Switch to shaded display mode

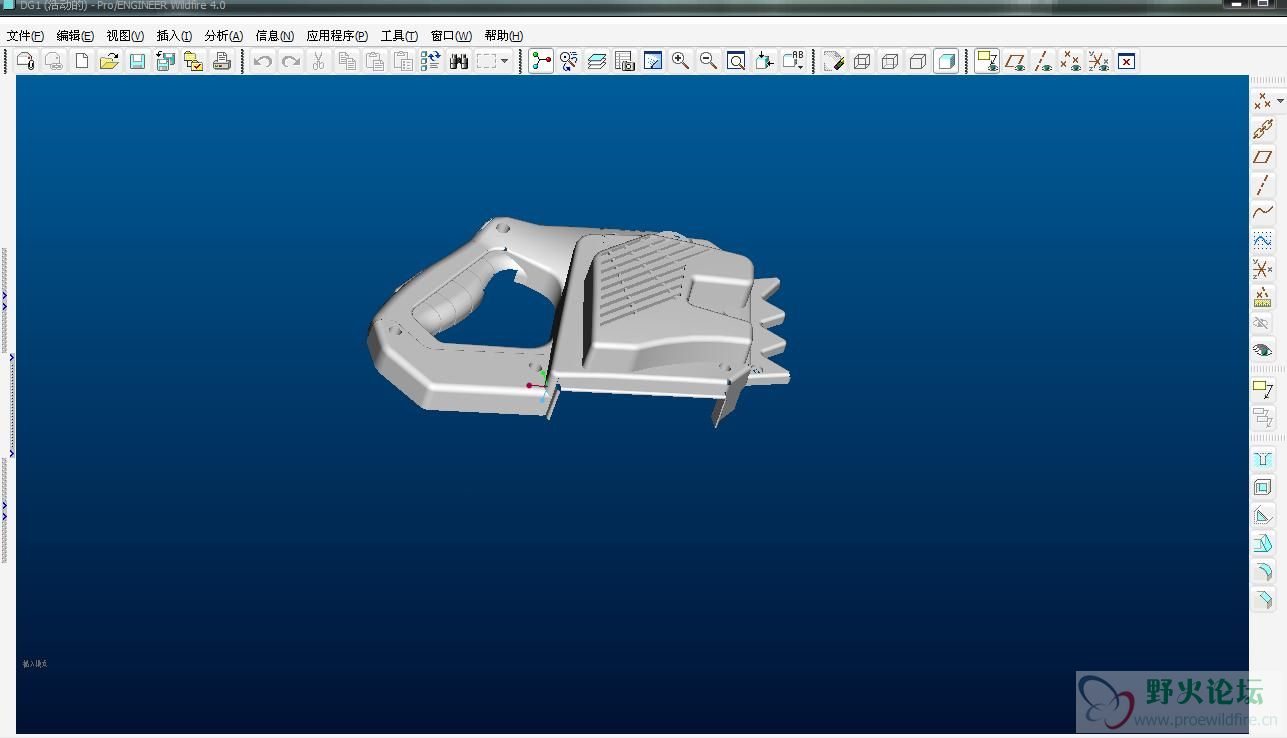tap(946, 61)
